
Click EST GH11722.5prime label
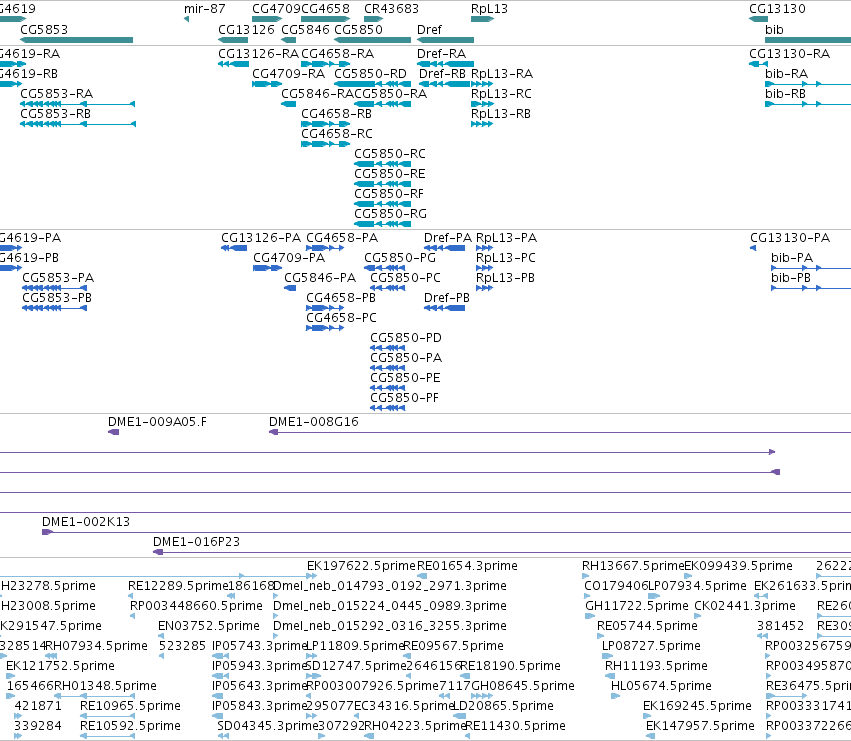637,606
